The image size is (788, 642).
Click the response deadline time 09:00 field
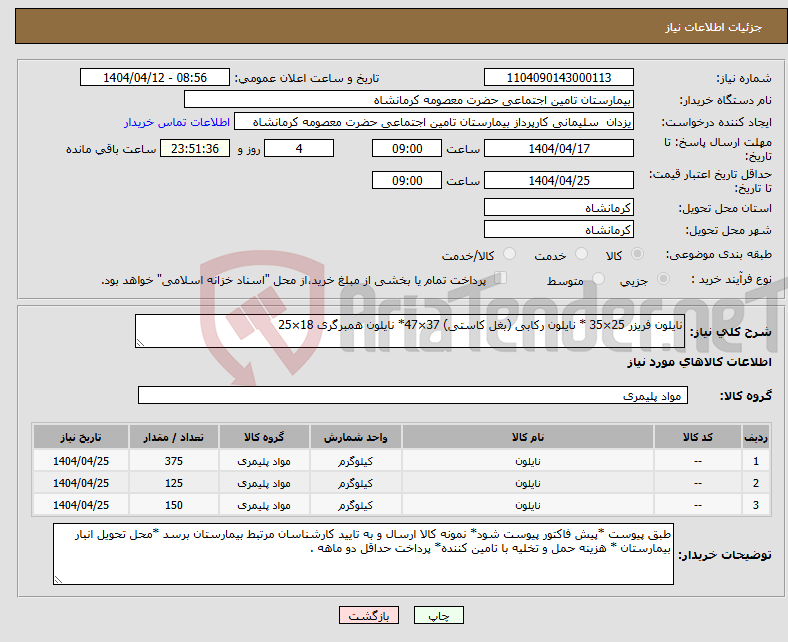407,148
